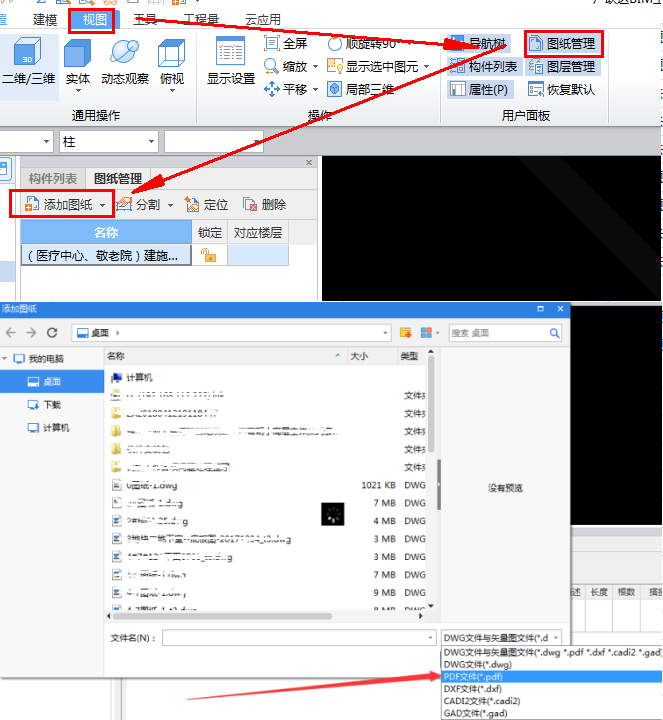
Task: Open the file type filter combo
Action: pos(501,638)
